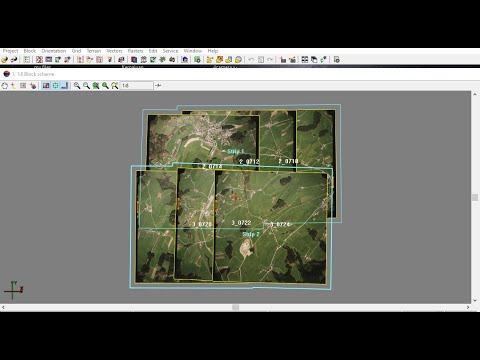The image size is (480, 360).
Task: Click the redo arrow in main toolbar
Action: pos(270,60)
